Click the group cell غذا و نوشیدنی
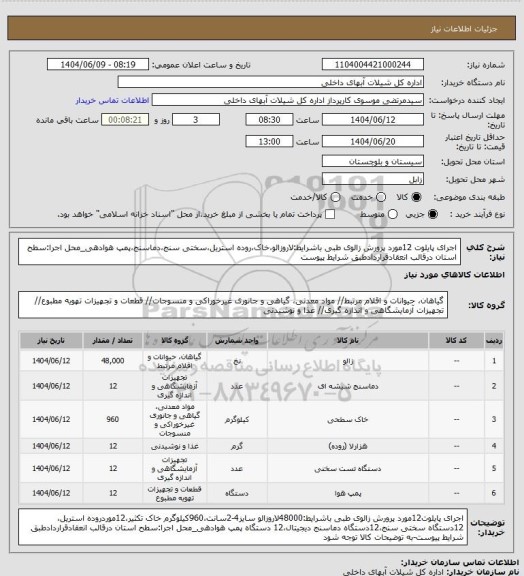Viewport: 524px width, 576px height. pyautogui.click(x=175, y=446)
